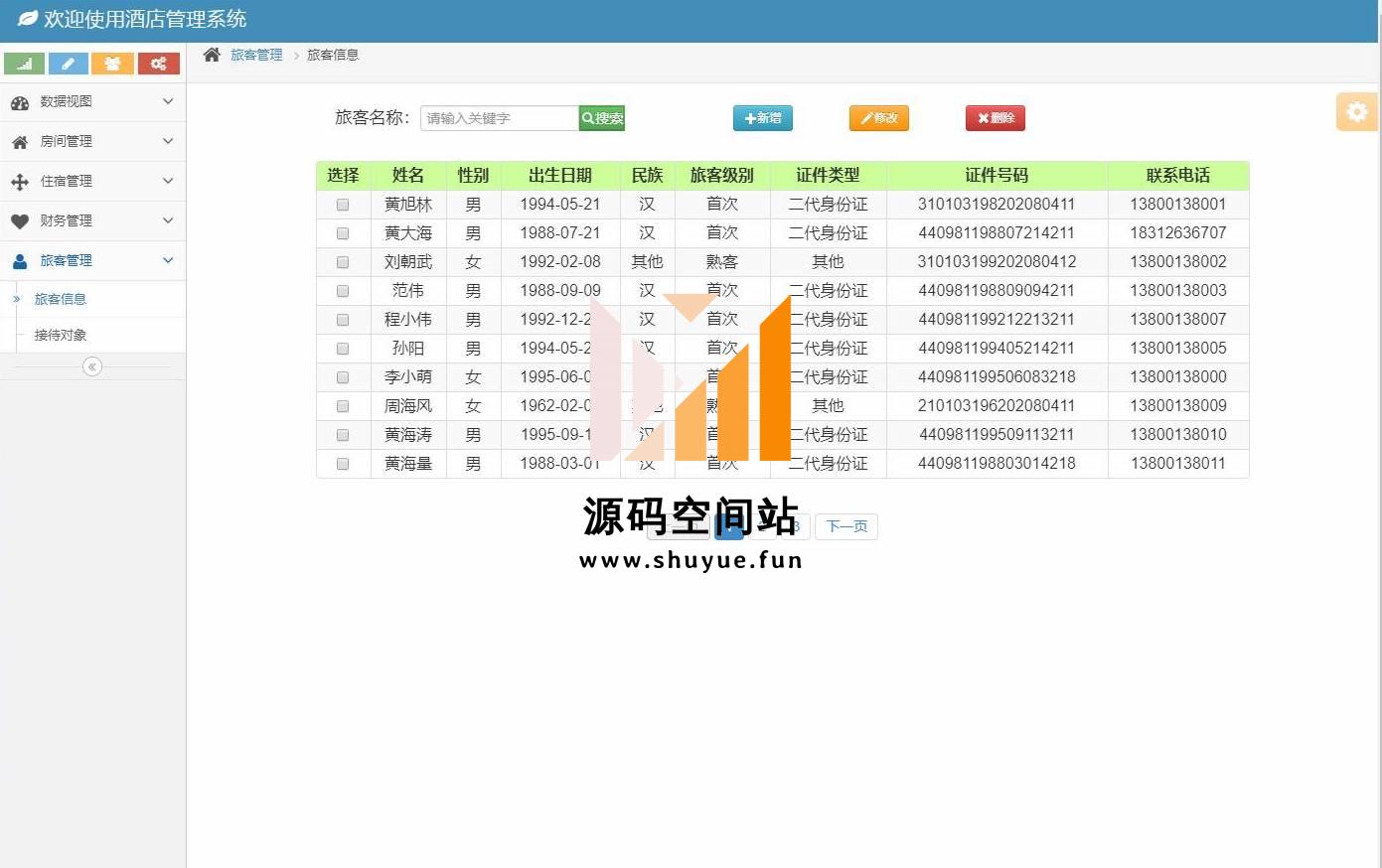Click the blue pencil shortcut icon
The width and height of the screenshot is (1382, 868).
[x=68, y=64]
